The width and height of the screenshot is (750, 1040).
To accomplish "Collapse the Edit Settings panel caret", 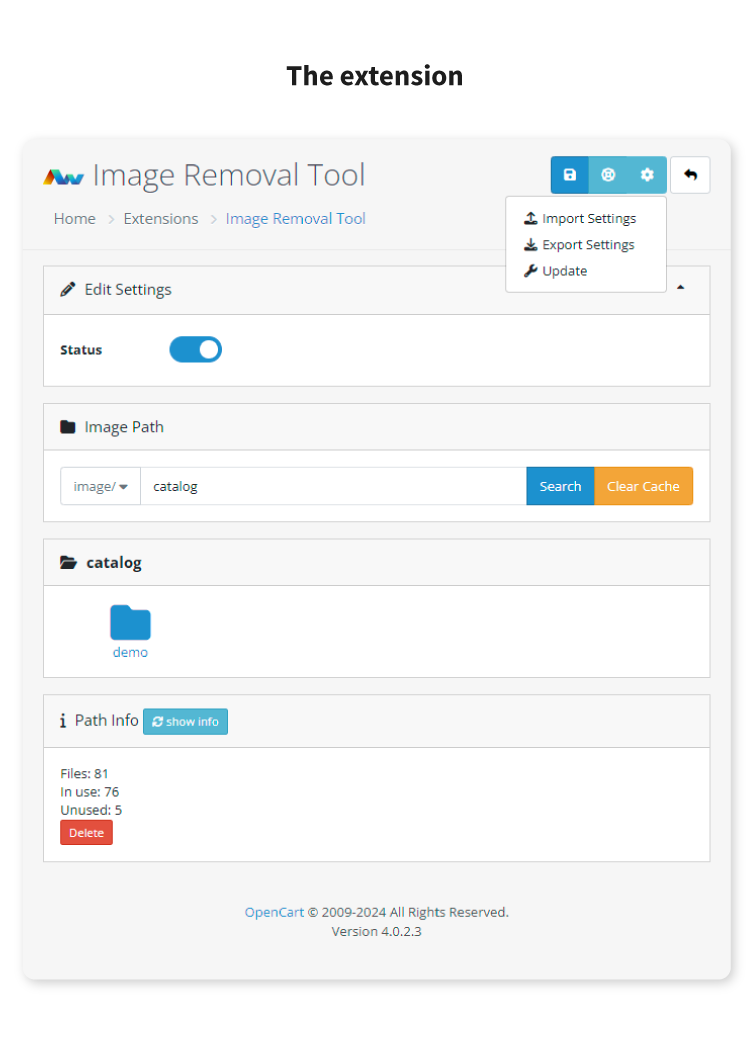I will (x=681, y=288).
